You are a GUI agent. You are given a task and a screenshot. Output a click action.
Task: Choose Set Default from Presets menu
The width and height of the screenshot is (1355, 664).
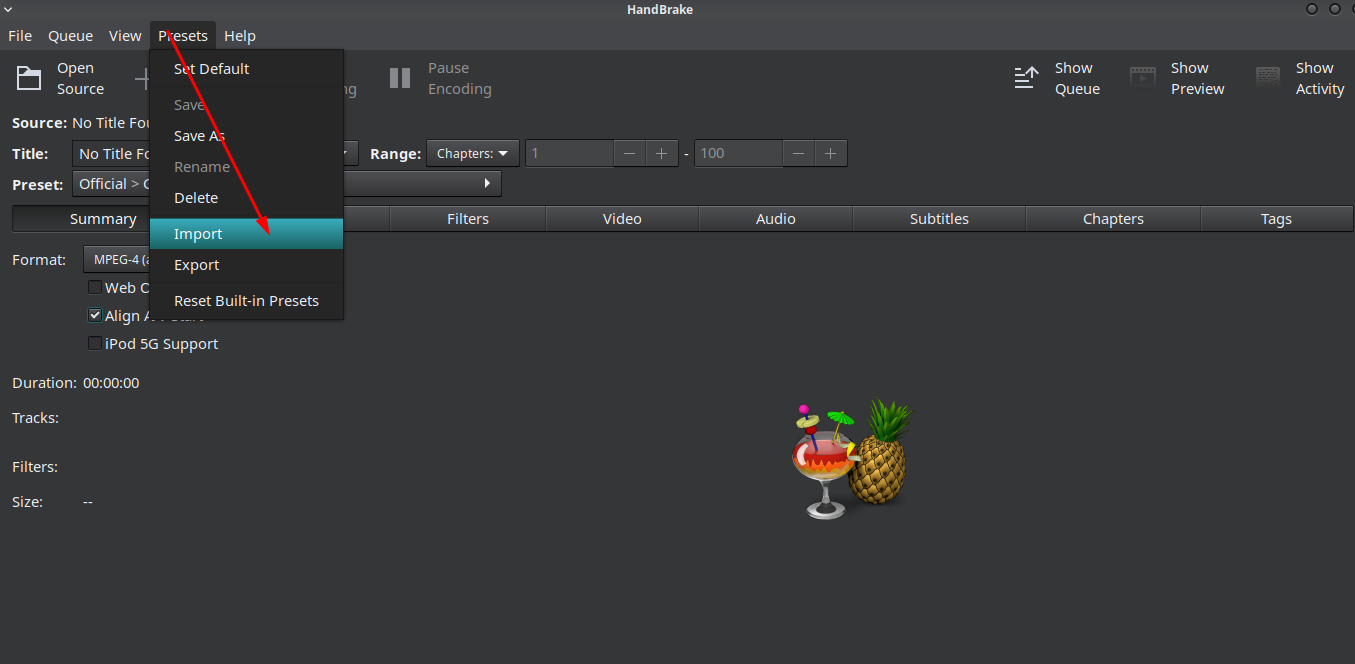coord(246,69)
